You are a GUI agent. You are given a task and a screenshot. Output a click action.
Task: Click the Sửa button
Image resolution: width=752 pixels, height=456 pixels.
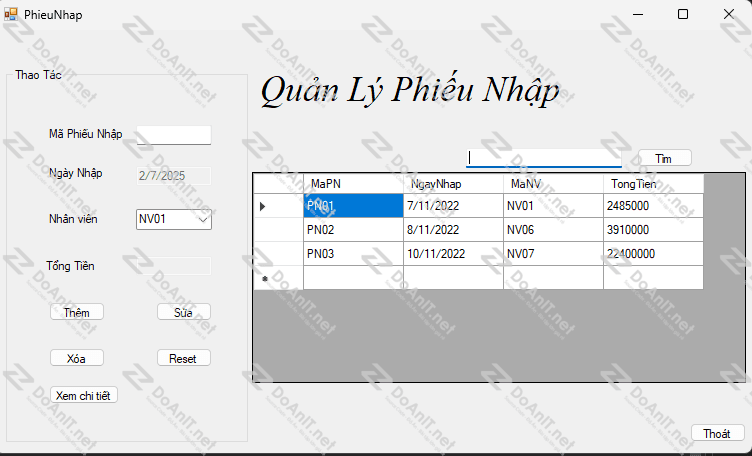(184, 312)
